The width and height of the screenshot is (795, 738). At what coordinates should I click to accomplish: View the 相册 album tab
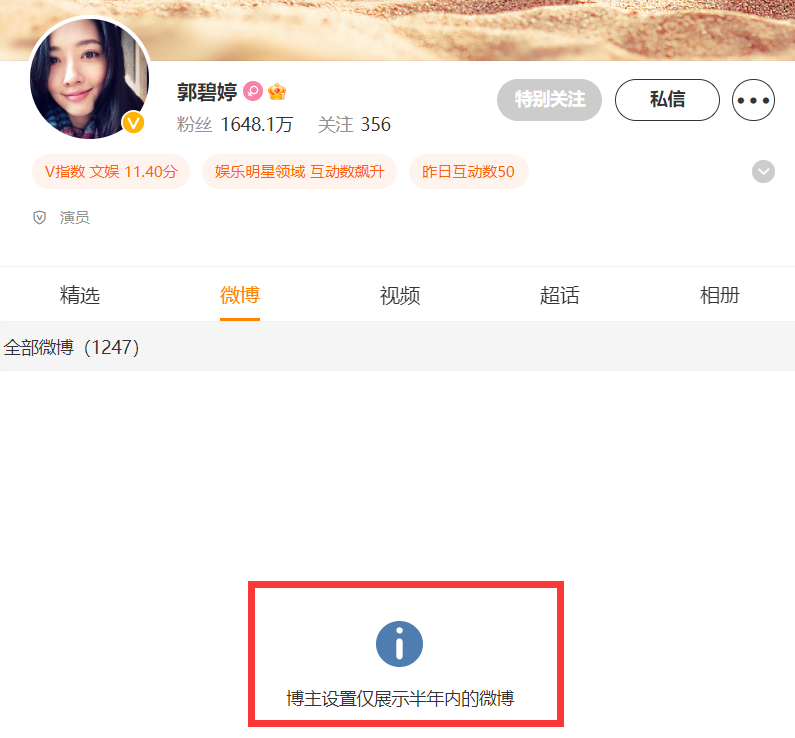[x=719, y=295]
